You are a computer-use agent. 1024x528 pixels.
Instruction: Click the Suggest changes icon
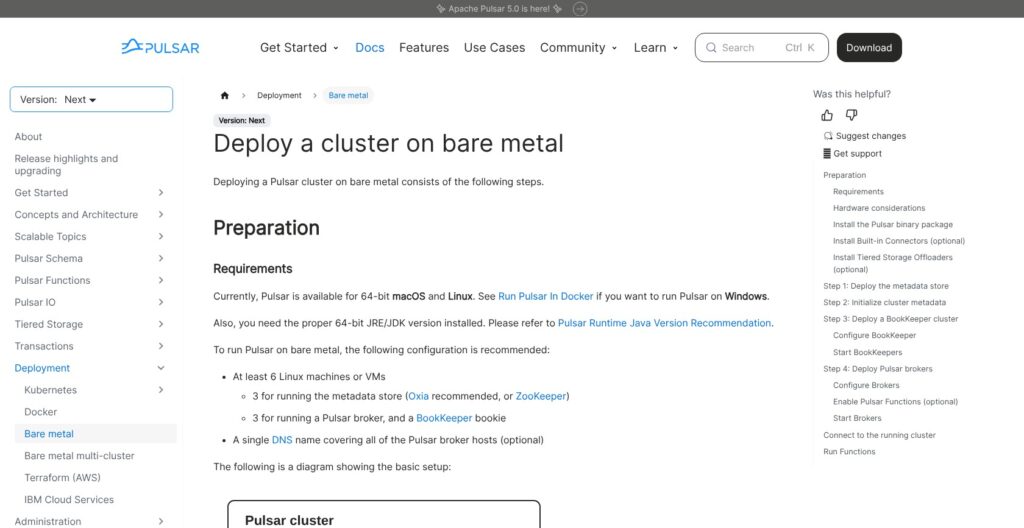[828, 136]
